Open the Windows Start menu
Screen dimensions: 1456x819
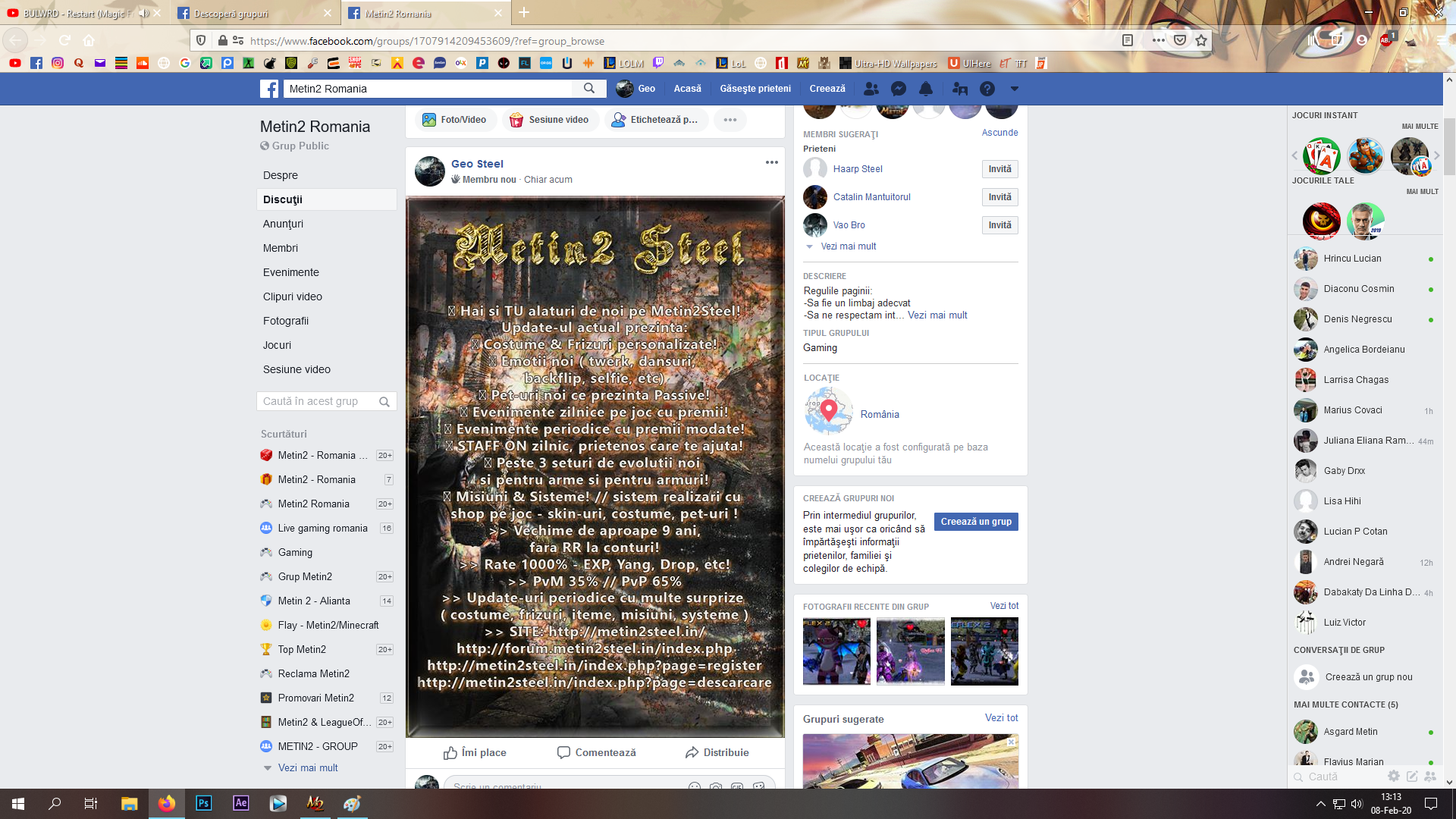point(18,803)
